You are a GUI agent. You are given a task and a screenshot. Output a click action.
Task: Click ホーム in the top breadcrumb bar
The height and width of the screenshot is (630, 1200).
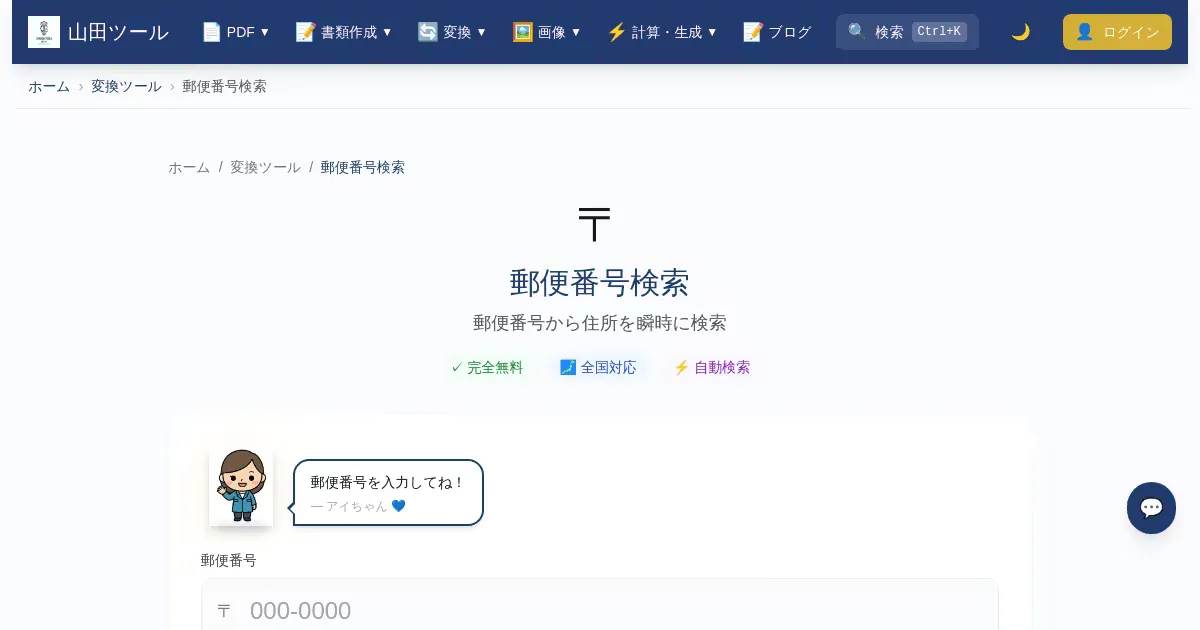pos(49,86)
